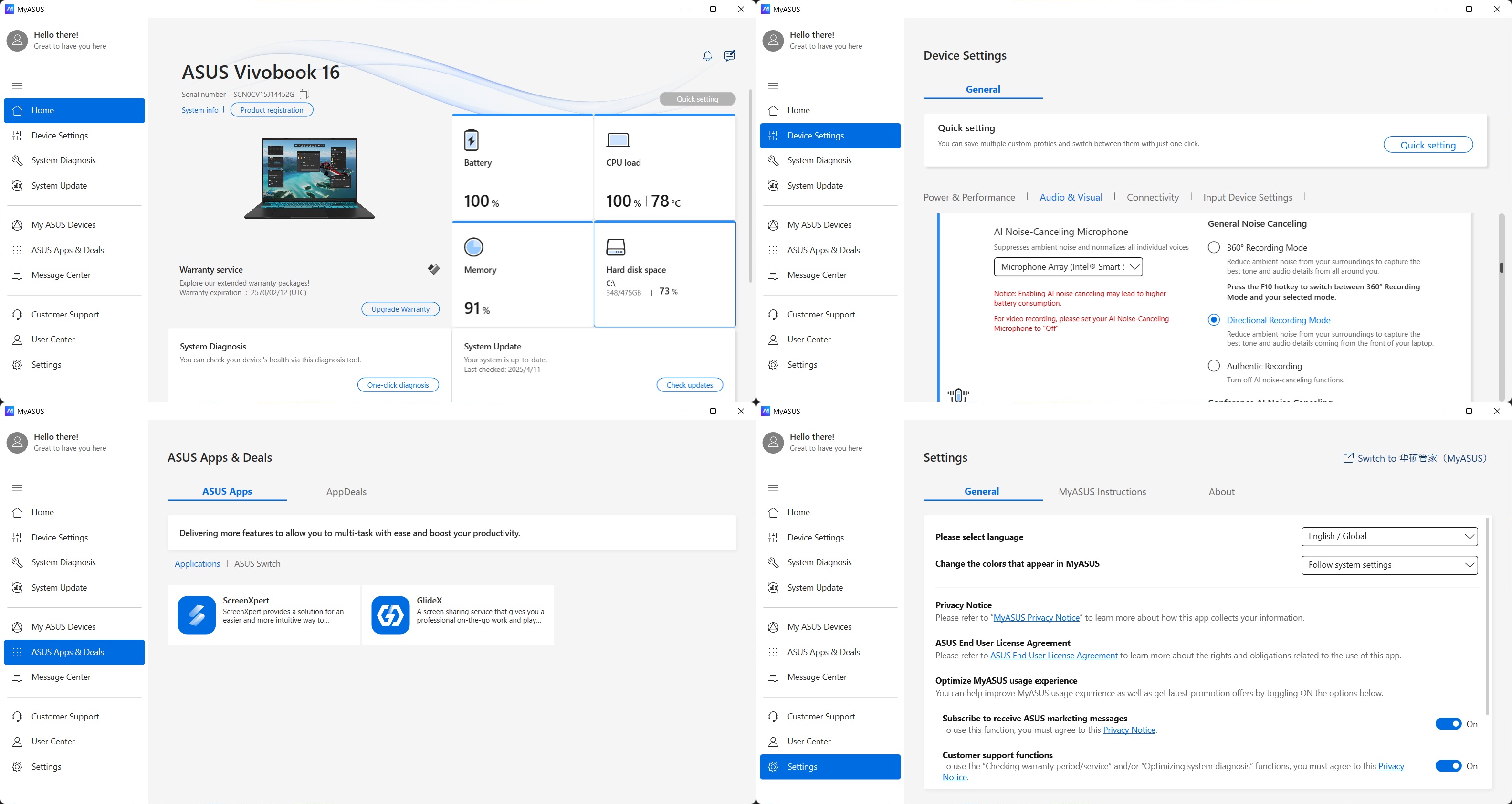This screenshot has width=1512, height=804.
Task: Switch to the AppDeals tab
Action: [x=346, y=492]
